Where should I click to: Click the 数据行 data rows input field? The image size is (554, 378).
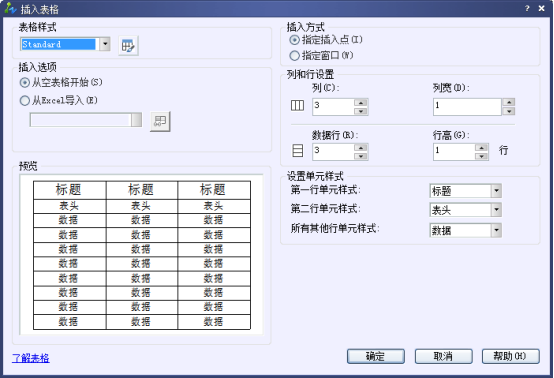333,152
